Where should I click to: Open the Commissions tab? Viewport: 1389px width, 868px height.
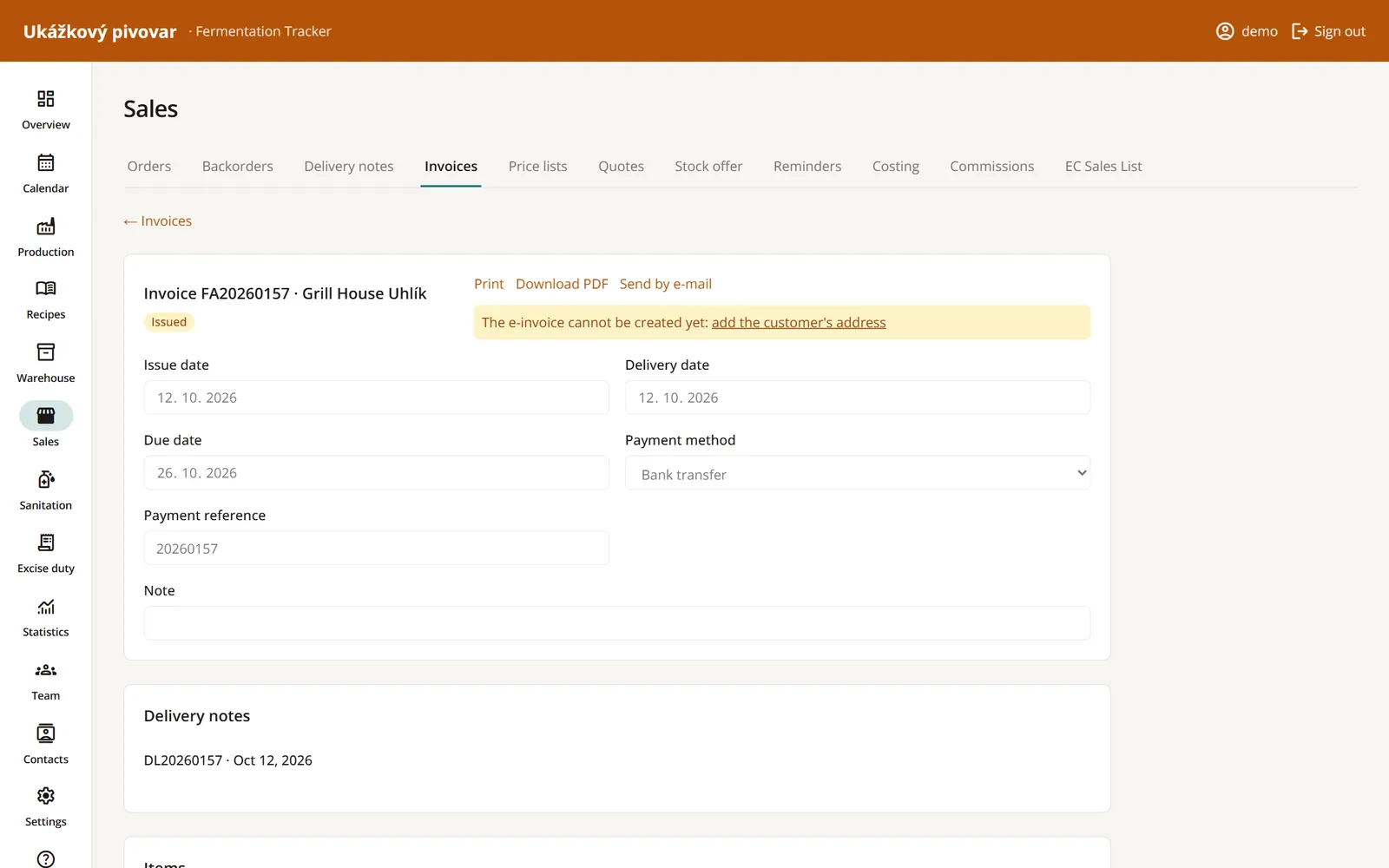tap(992, 167)
